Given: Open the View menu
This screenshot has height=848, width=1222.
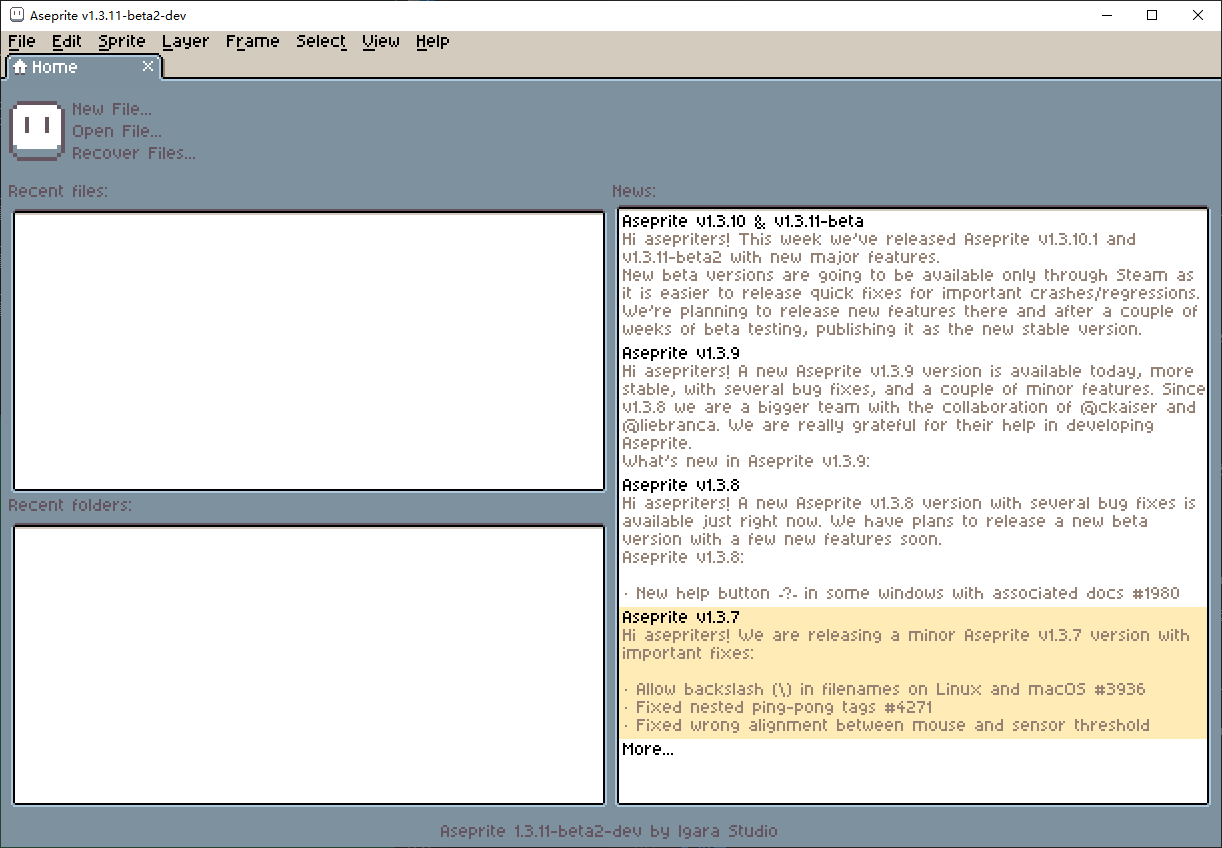Looking at the screenshot, I should tap(381, 41).
